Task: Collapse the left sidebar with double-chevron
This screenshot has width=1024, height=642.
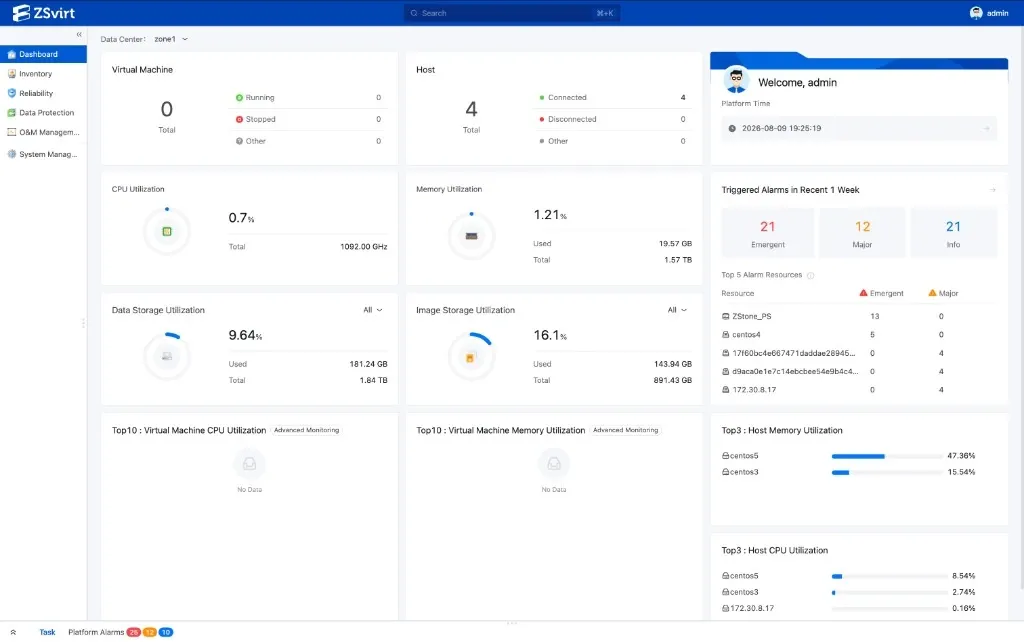Action: 79,35
